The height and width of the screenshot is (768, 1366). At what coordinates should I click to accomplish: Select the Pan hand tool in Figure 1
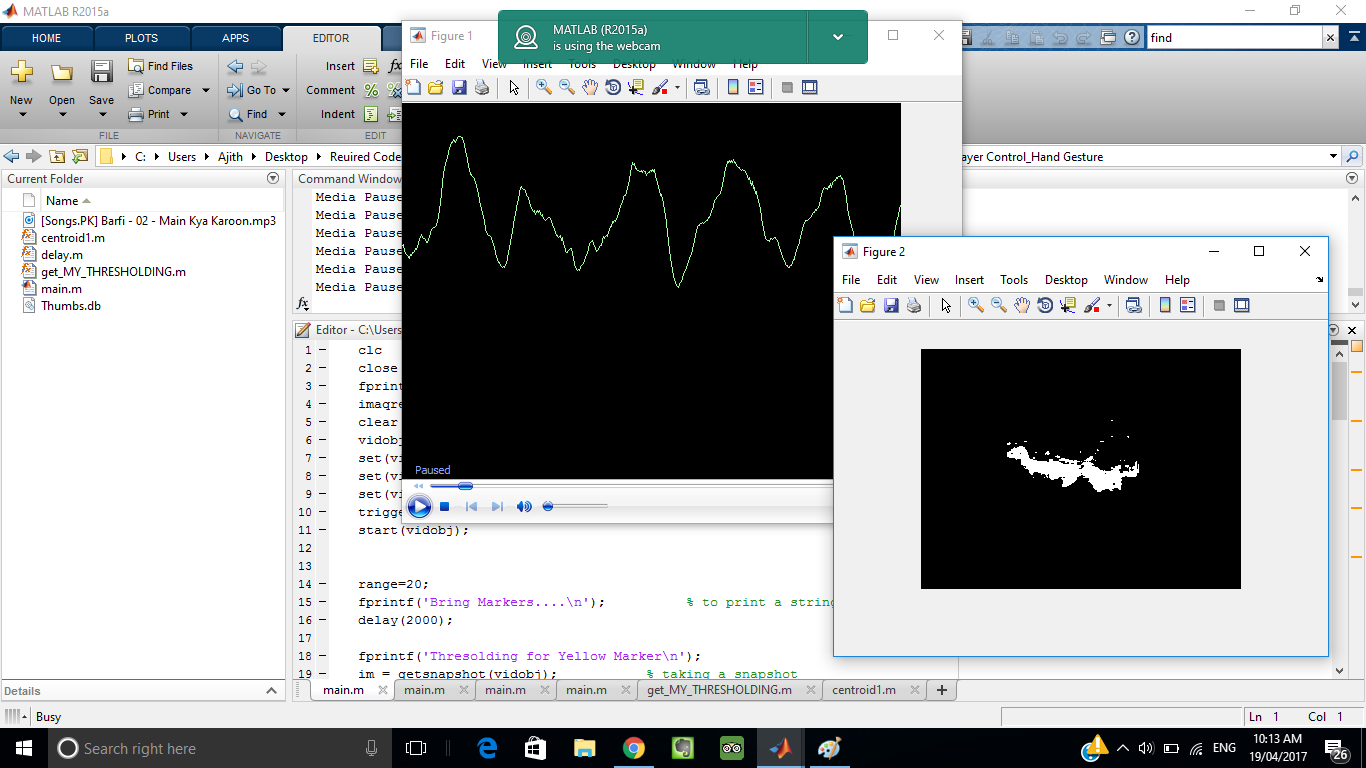coord(590,88)
